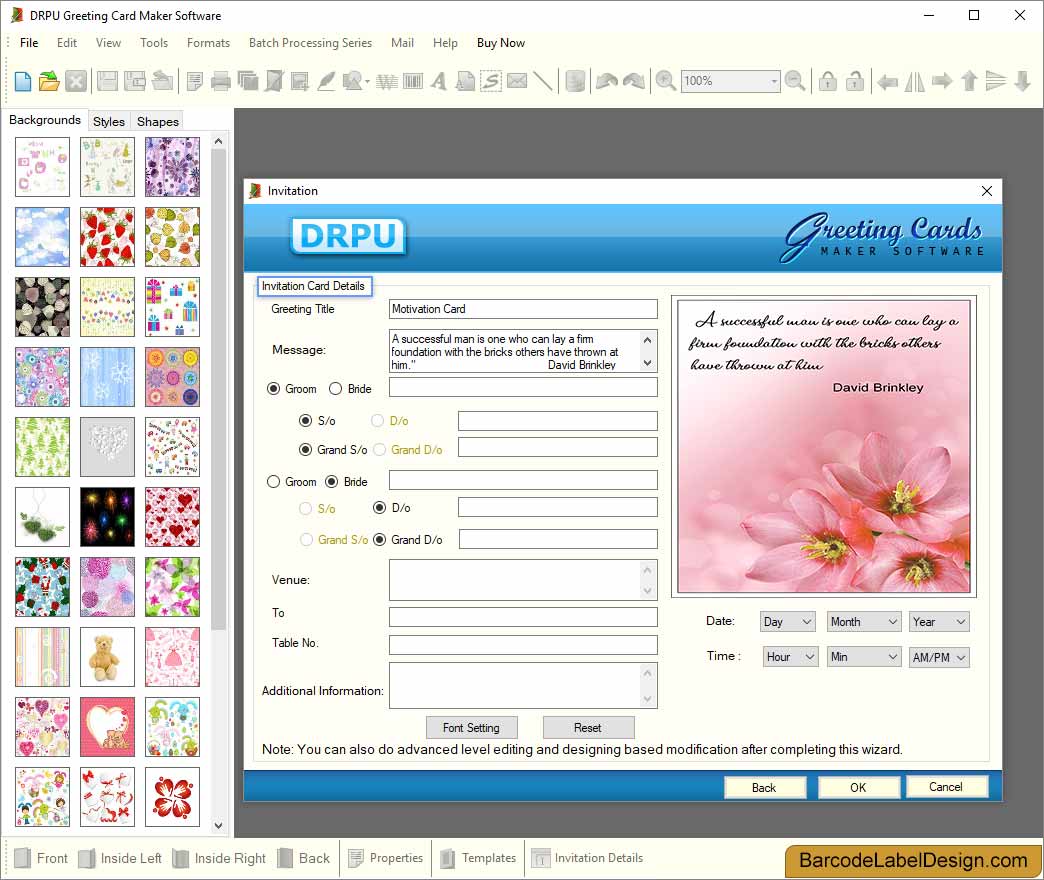Click the Message box scroll down arrow

647,363
